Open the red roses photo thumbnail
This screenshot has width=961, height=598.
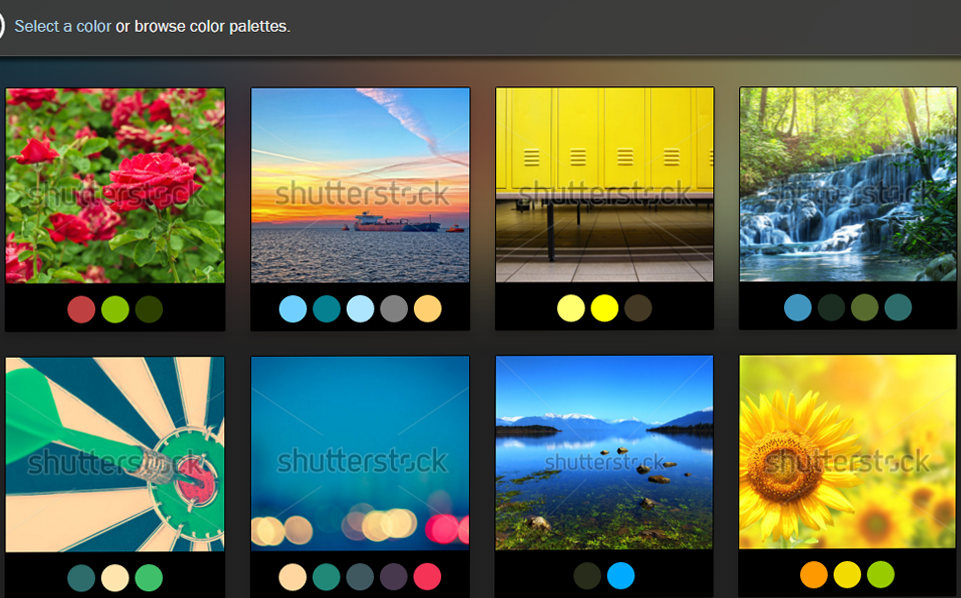(x=115, y=185)
